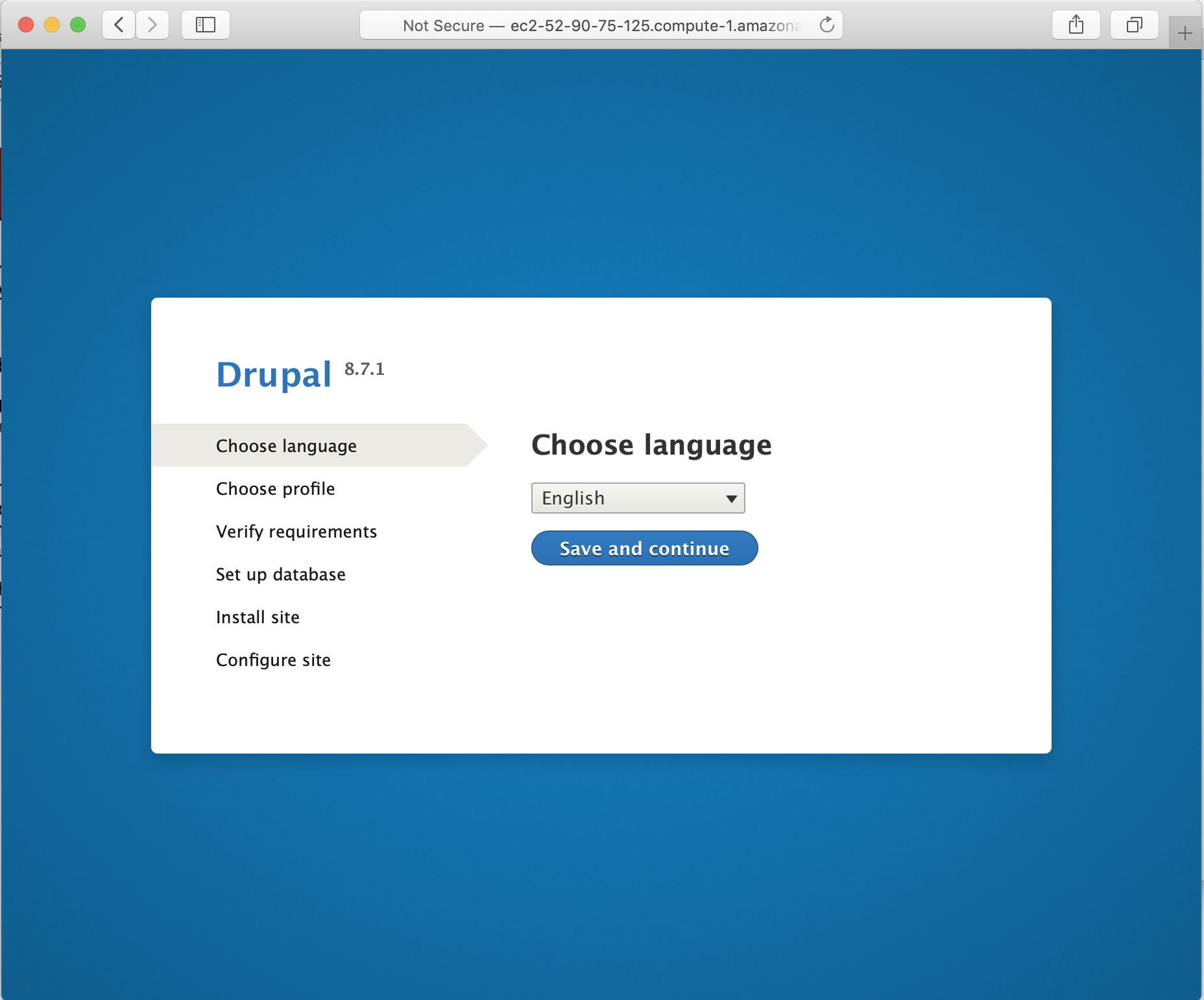1204x1000 pixels.
Task: Show the tab overview
Action: click(x=1135, y=25)
